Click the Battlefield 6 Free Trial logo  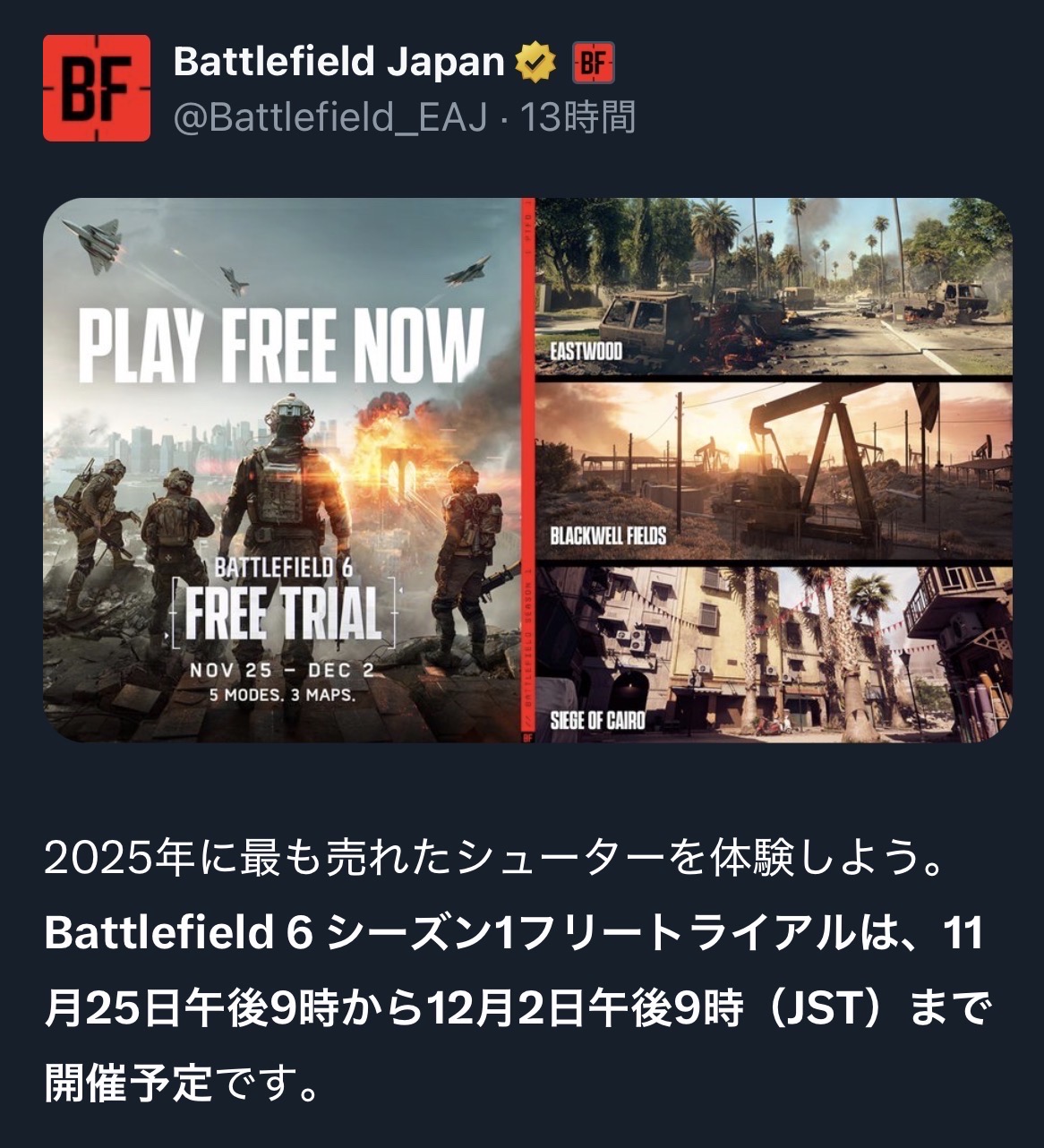click(x=282, y=602)
